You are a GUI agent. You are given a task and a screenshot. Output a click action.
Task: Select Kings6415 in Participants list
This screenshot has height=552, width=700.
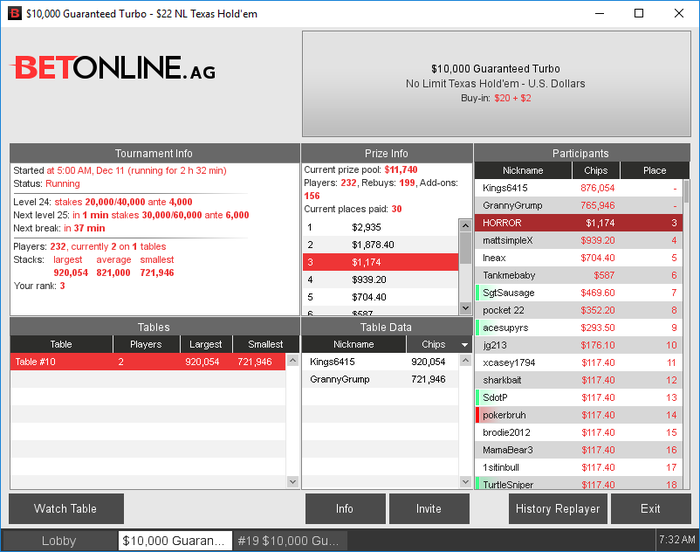coord(579,188)
